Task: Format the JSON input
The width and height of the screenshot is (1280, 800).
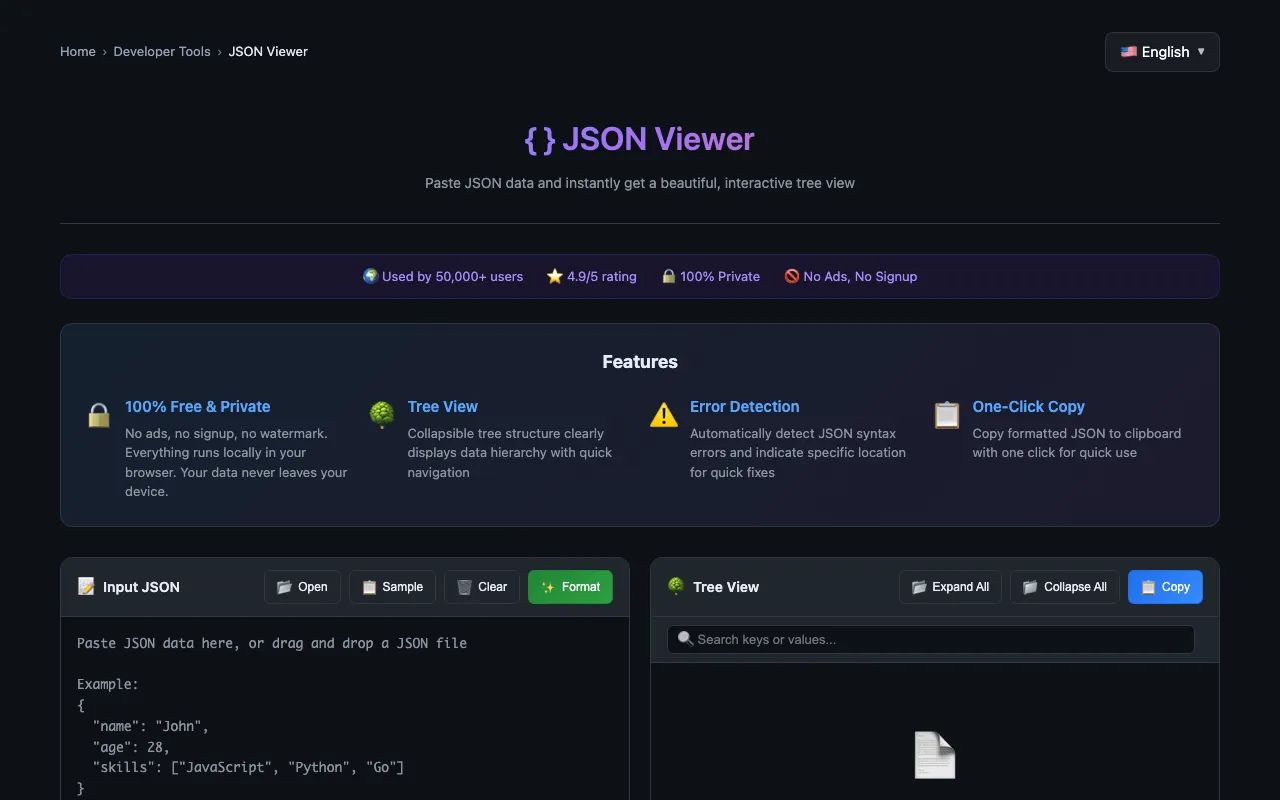Action: [x=570, y=587]
